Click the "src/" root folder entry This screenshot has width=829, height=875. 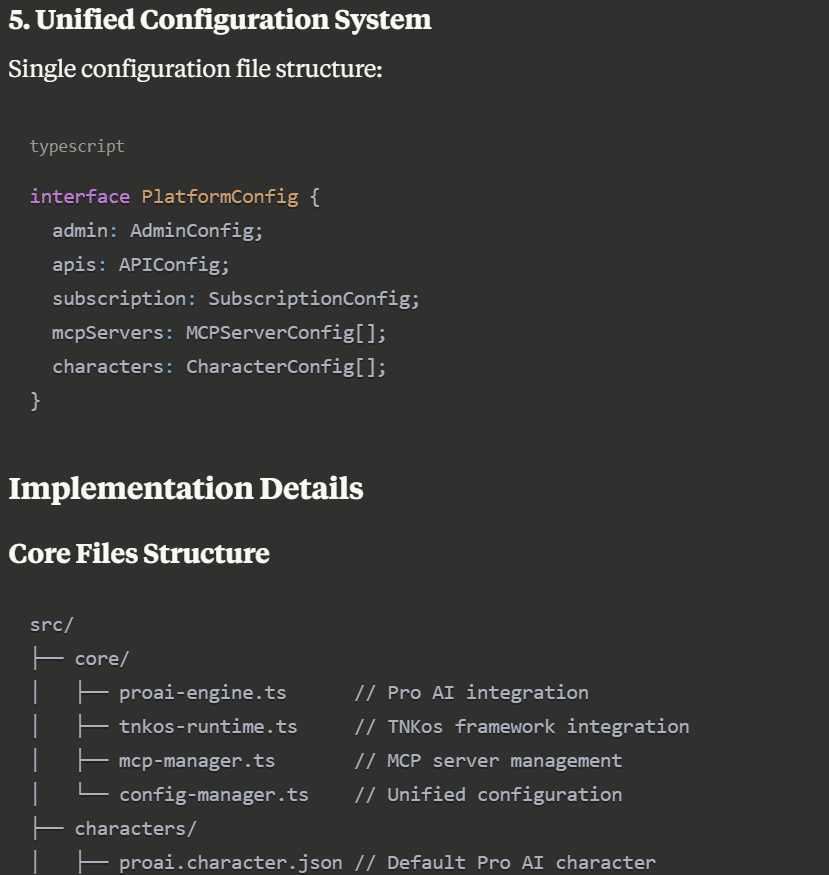tap(52, 625)
